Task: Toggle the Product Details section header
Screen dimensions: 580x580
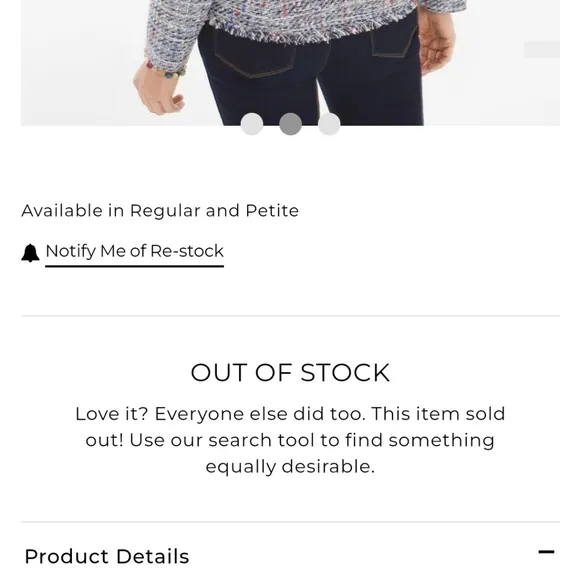Action: coord(290,556)
